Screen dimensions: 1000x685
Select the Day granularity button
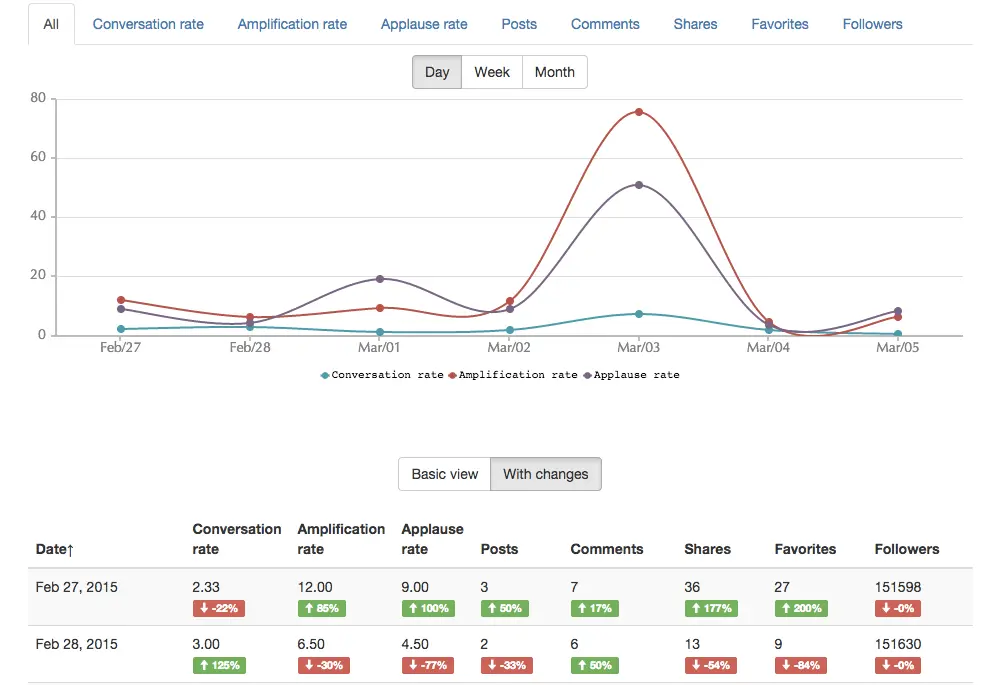[437, 72]
